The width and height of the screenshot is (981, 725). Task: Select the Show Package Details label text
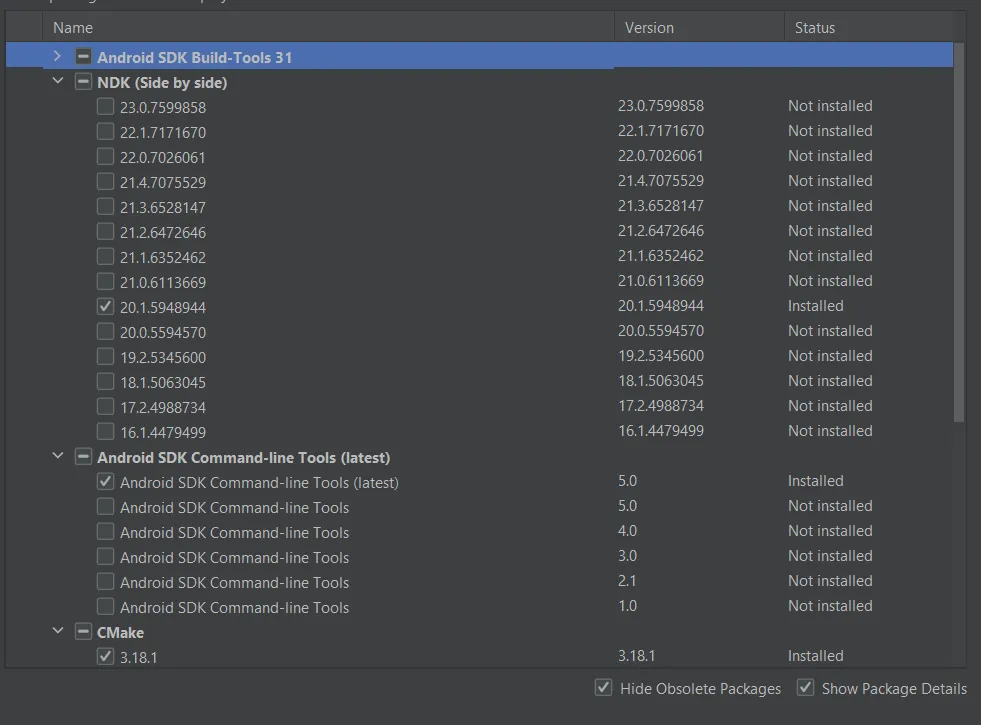(x=894, y=689)
